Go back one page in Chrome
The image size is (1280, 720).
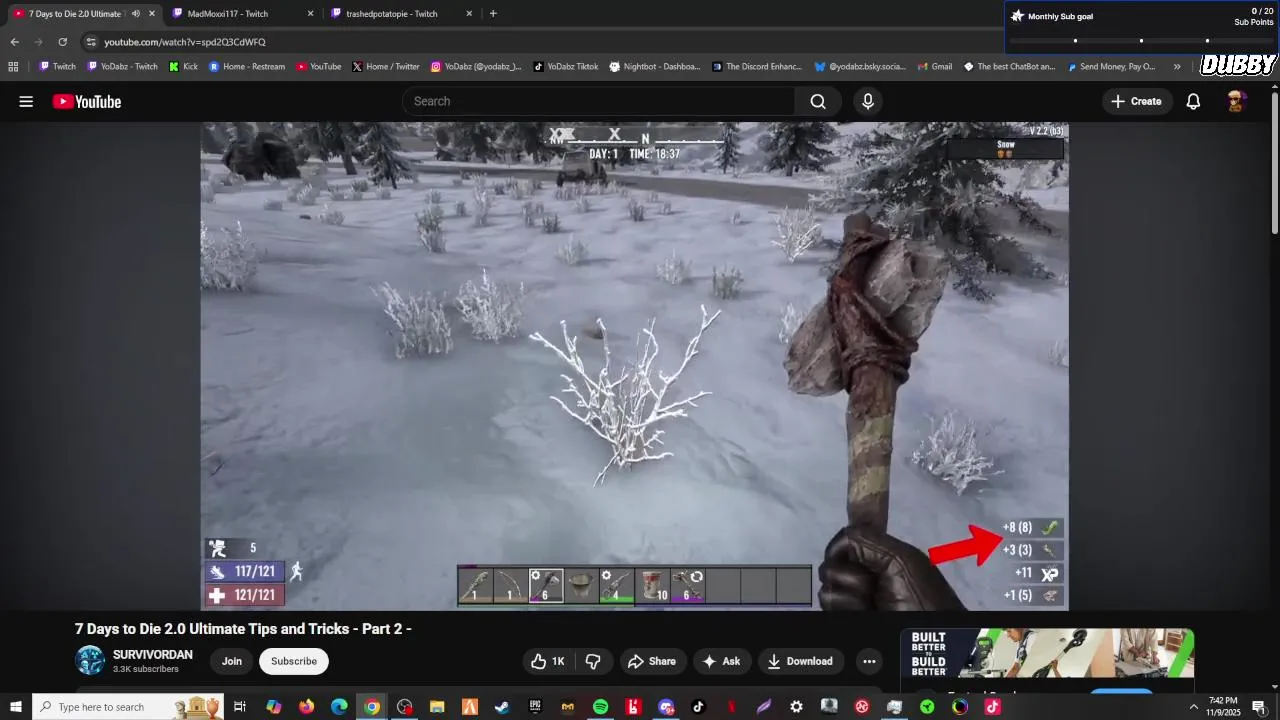pos(14,42)
